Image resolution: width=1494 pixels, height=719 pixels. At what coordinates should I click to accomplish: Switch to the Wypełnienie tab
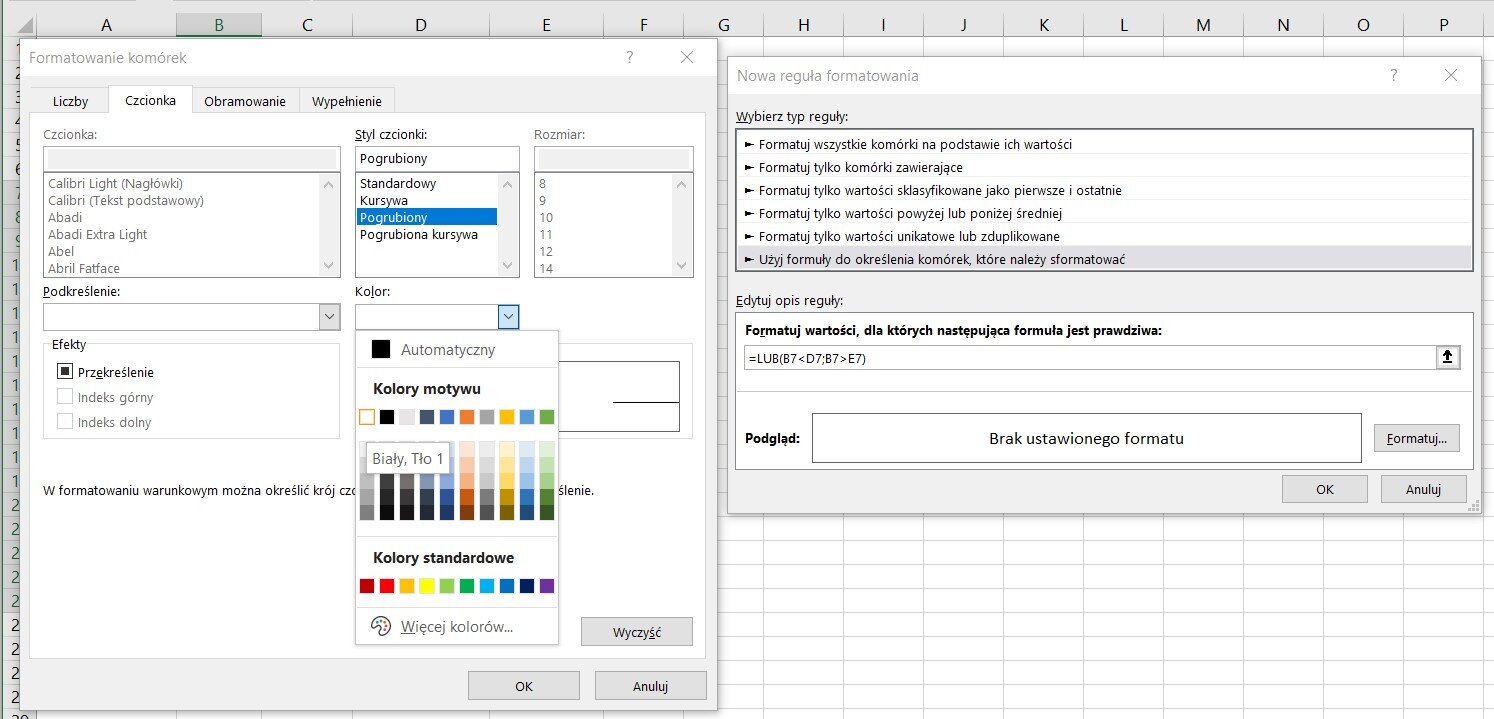(x=346, y=101)
